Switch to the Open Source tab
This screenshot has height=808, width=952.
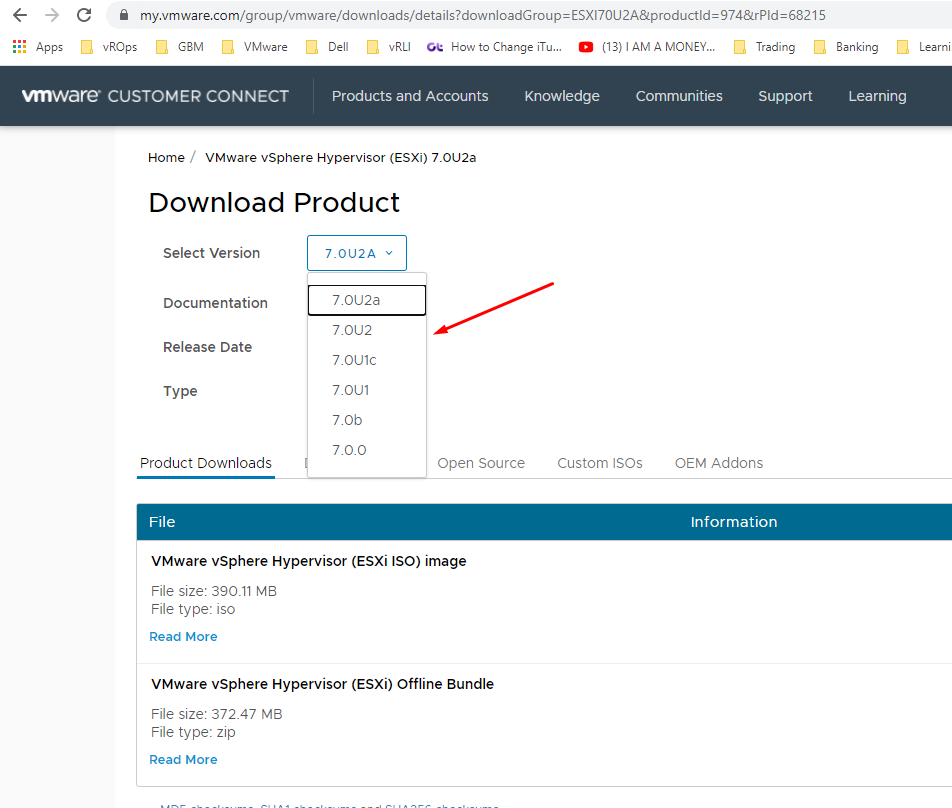481,463
